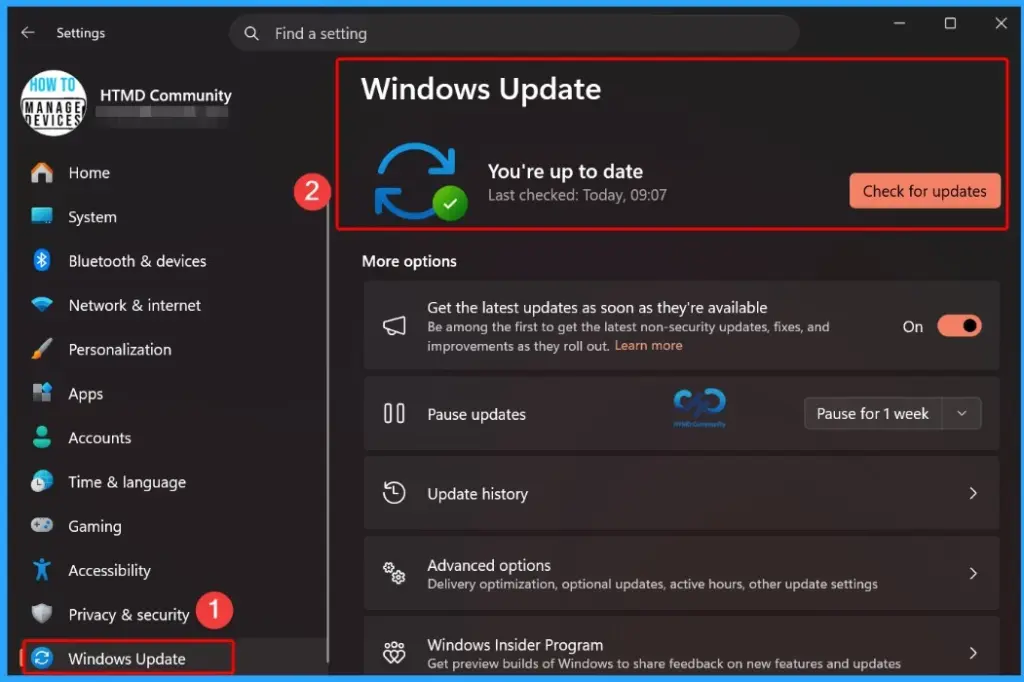Click the back arrow in Settings

(27, 32)
